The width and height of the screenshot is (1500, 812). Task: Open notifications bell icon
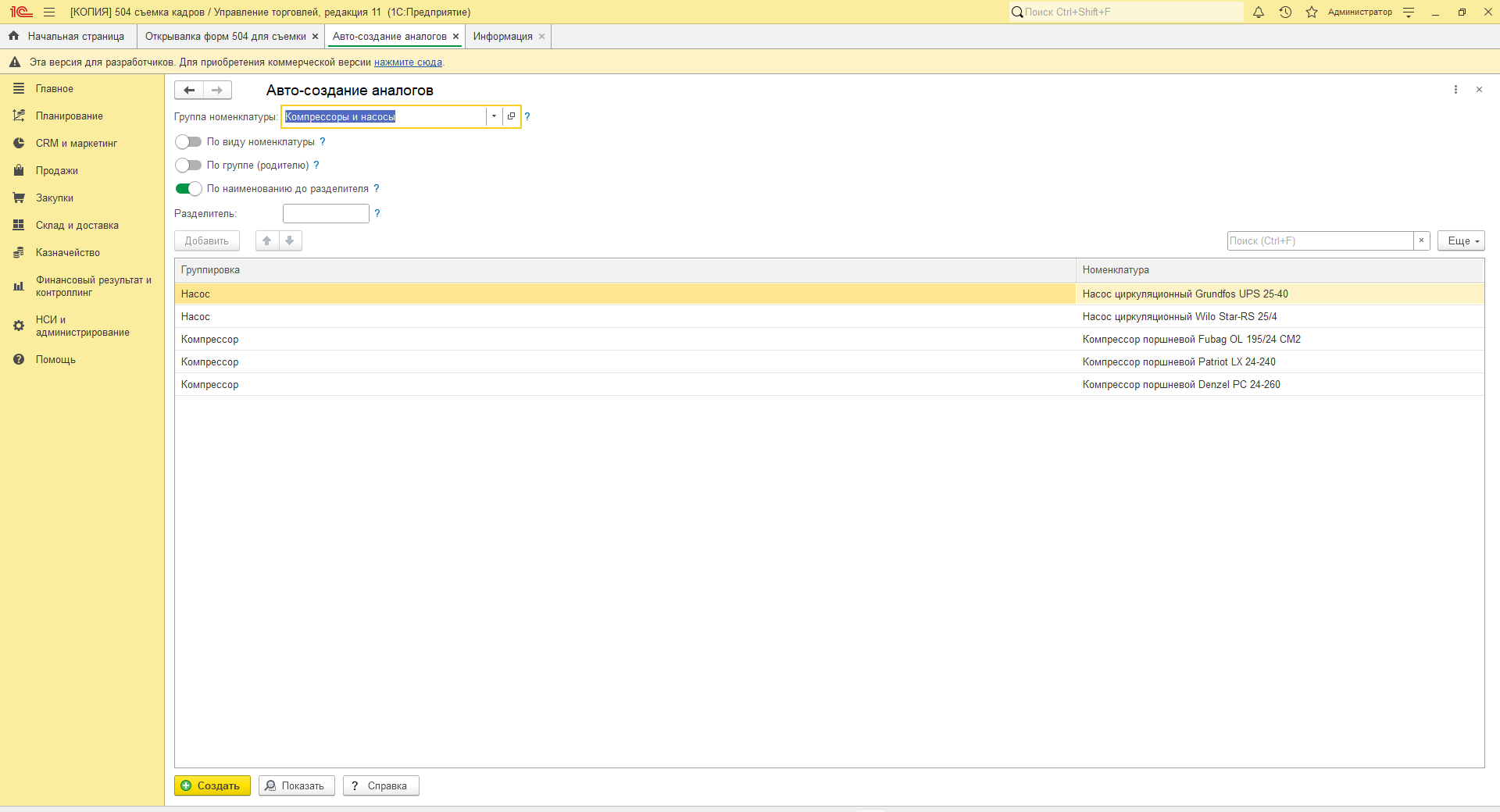coord(1259,12)
